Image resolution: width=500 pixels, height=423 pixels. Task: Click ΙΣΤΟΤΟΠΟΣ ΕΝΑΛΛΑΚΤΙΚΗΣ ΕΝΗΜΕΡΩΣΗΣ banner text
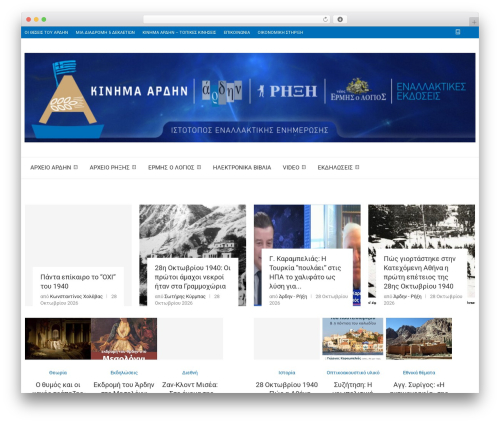(249, 130)
